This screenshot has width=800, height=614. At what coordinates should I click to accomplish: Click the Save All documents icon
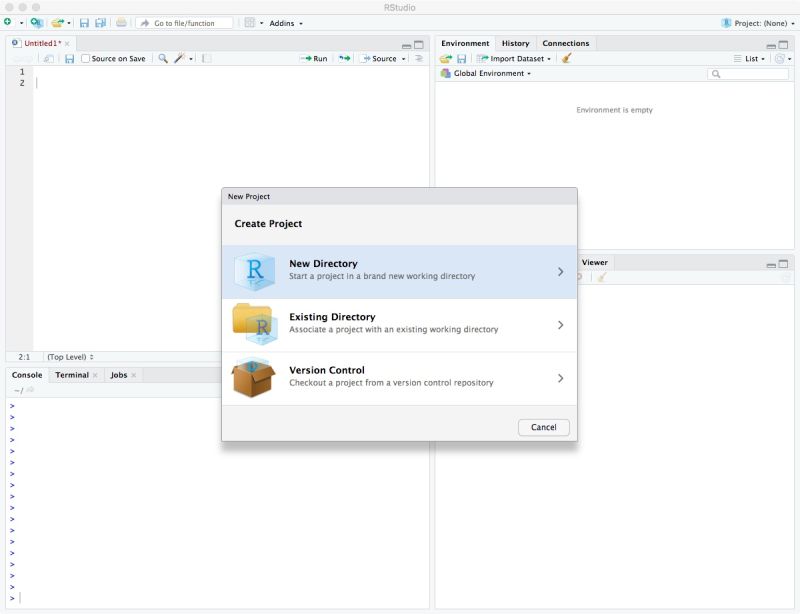101,23
